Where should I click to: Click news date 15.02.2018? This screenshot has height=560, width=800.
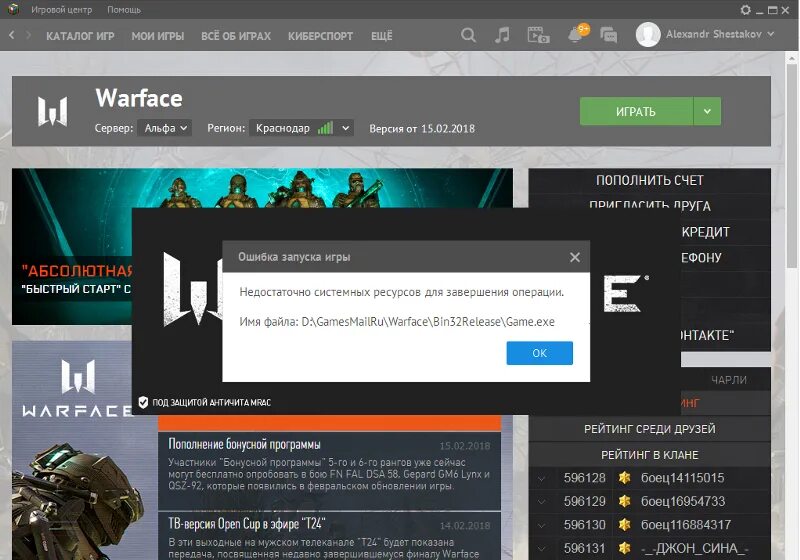[465, 446]
